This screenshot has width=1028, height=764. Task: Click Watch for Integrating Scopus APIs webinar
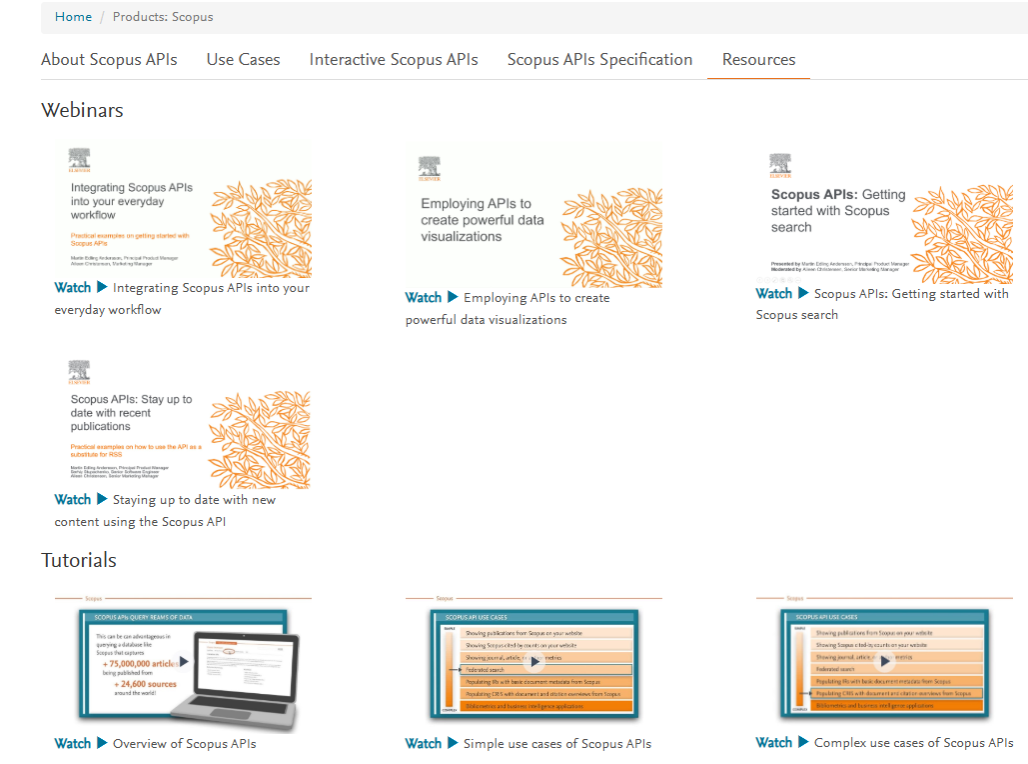tap(73, 288)
